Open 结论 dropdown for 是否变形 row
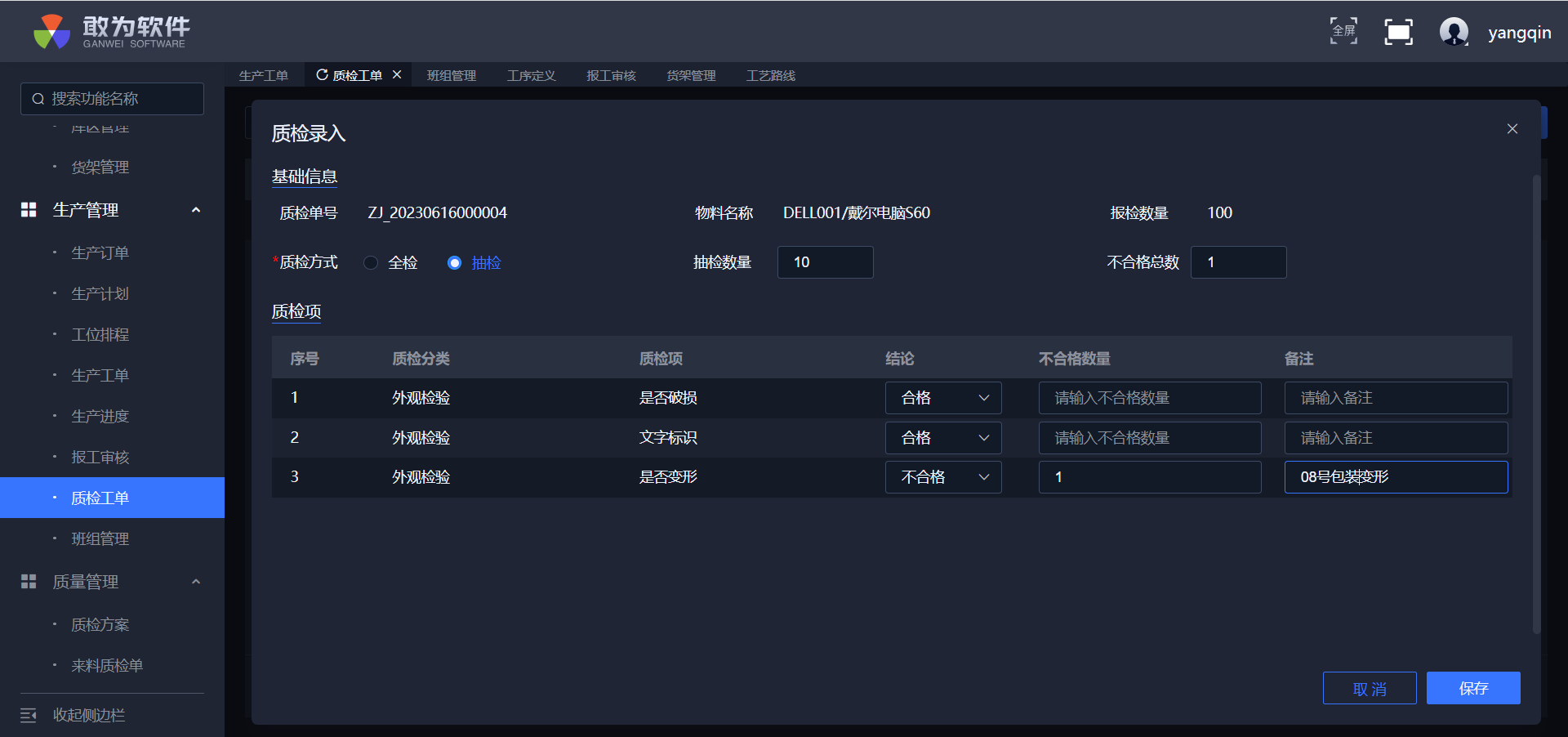 point(942,477)
